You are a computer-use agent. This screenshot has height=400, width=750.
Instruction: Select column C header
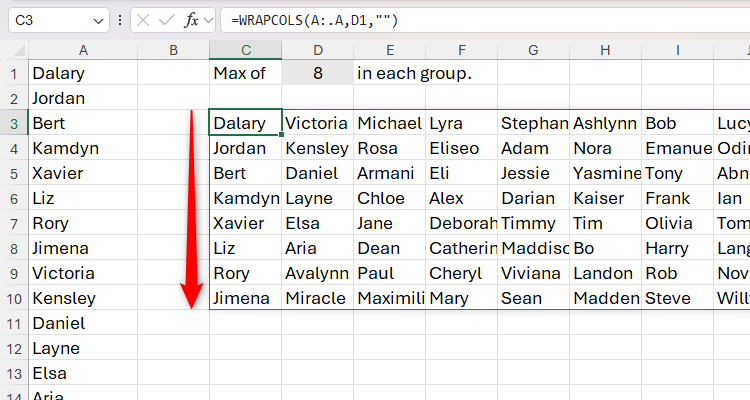pos(245,50)
